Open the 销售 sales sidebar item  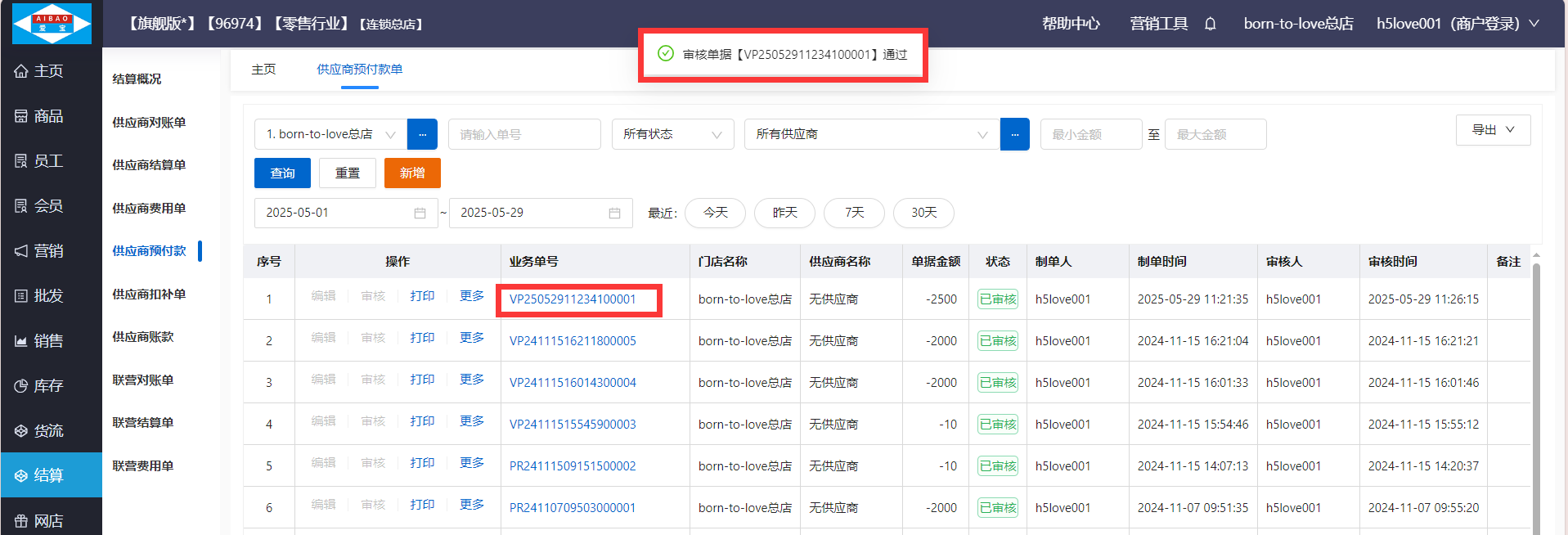[x=49, y=340]
